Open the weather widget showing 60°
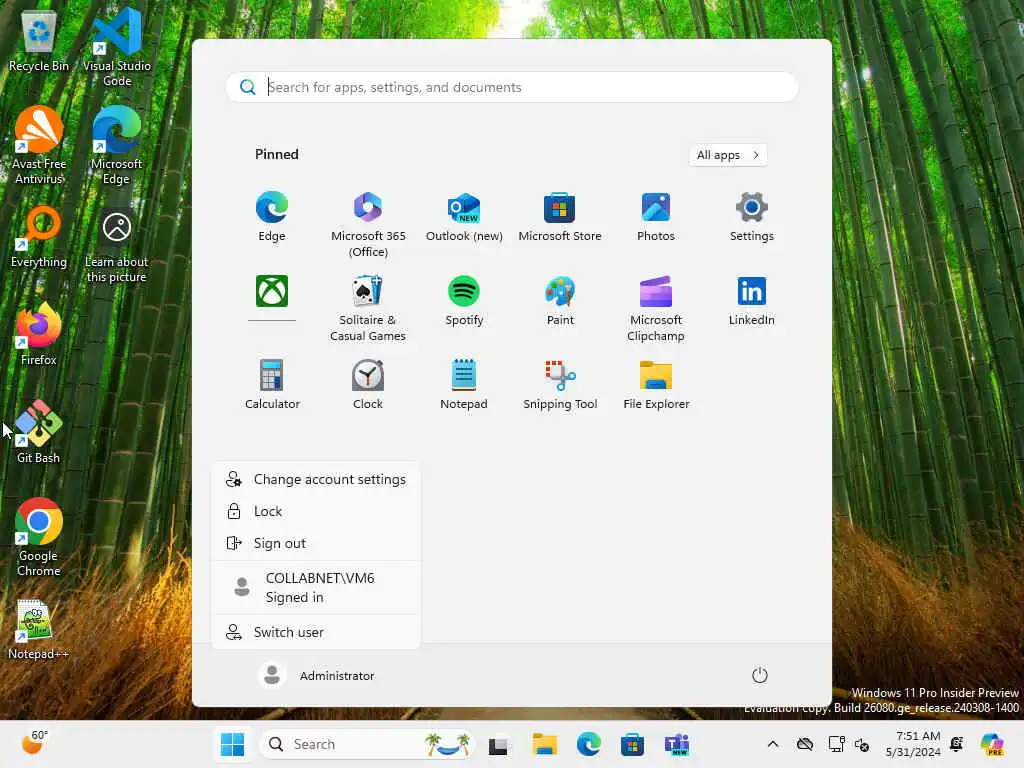This screenshot has width=1024, height=768. click(x=35, y=743)
